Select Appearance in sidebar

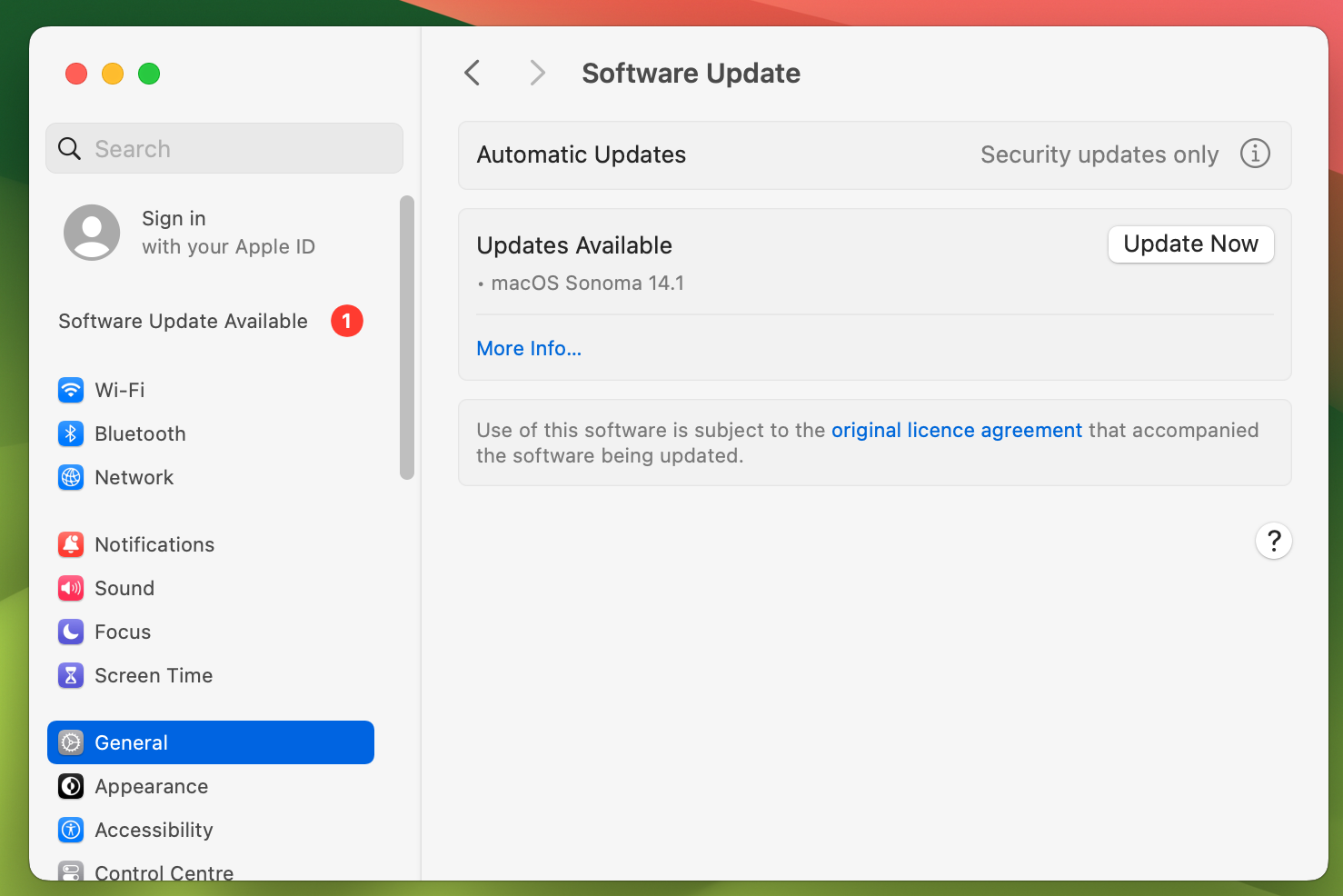point(211,786)
